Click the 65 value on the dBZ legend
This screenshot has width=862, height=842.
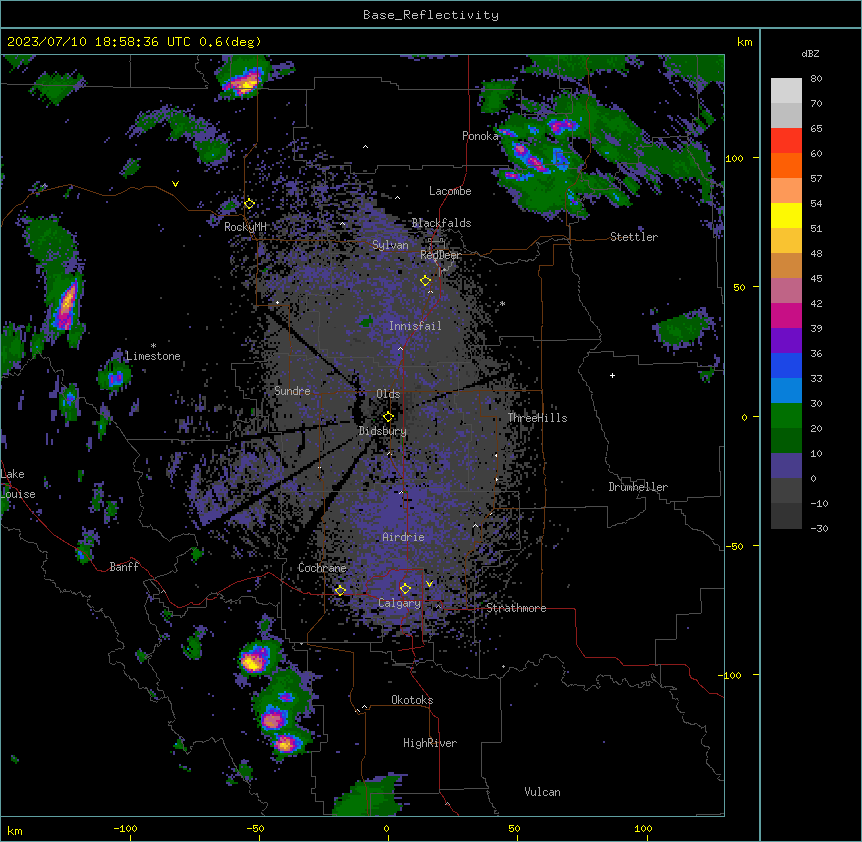pyautogui.click(x=816, y=129)
